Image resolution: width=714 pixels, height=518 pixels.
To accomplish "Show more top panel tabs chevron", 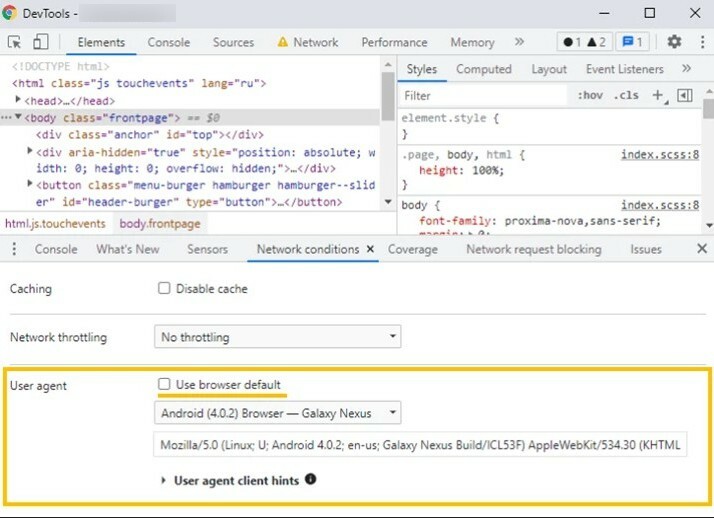I will pyautogui.click(x=519, y=42).
